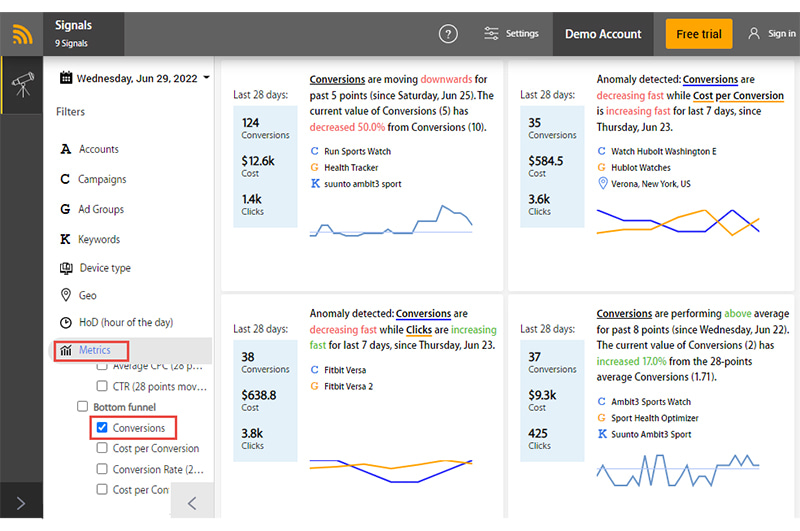
Task: Toggle the Average CPC checkbox
Action: [x=102, y=366]
